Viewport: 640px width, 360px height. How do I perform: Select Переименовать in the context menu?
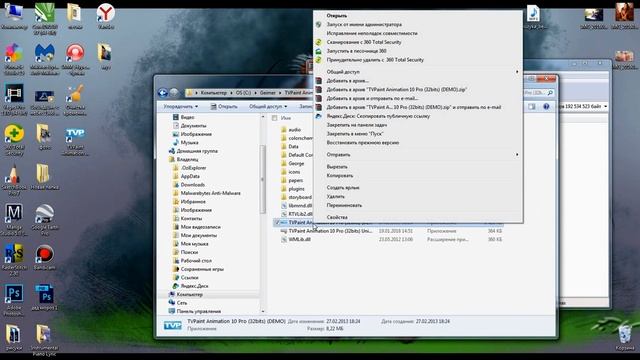418,205
